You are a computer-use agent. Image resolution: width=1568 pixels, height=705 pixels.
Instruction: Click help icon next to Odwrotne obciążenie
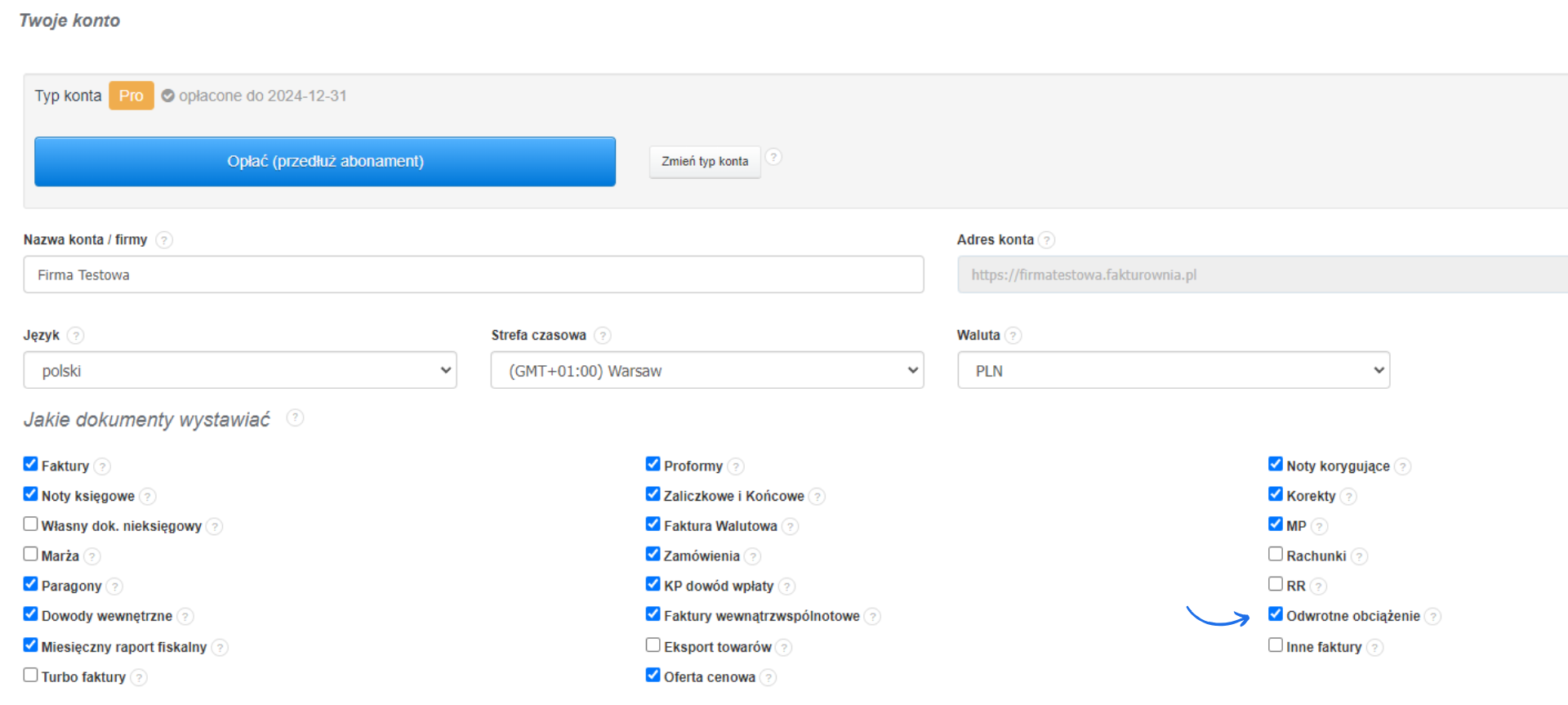[x=1432, y=617]
